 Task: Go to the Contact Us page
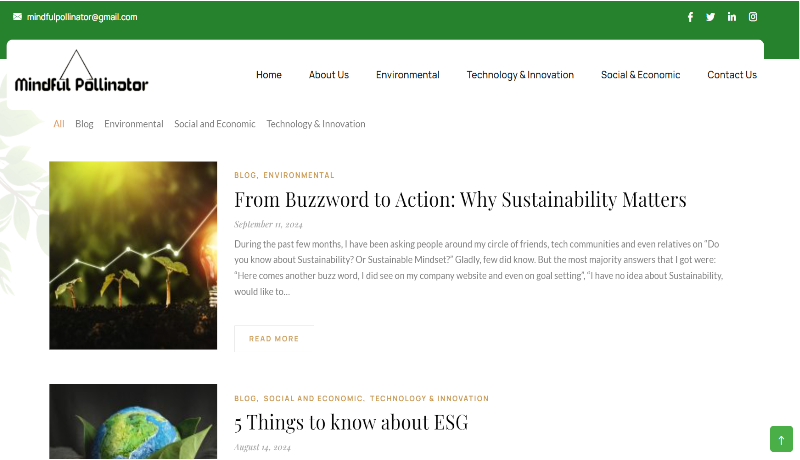click(x=732, y=75)
